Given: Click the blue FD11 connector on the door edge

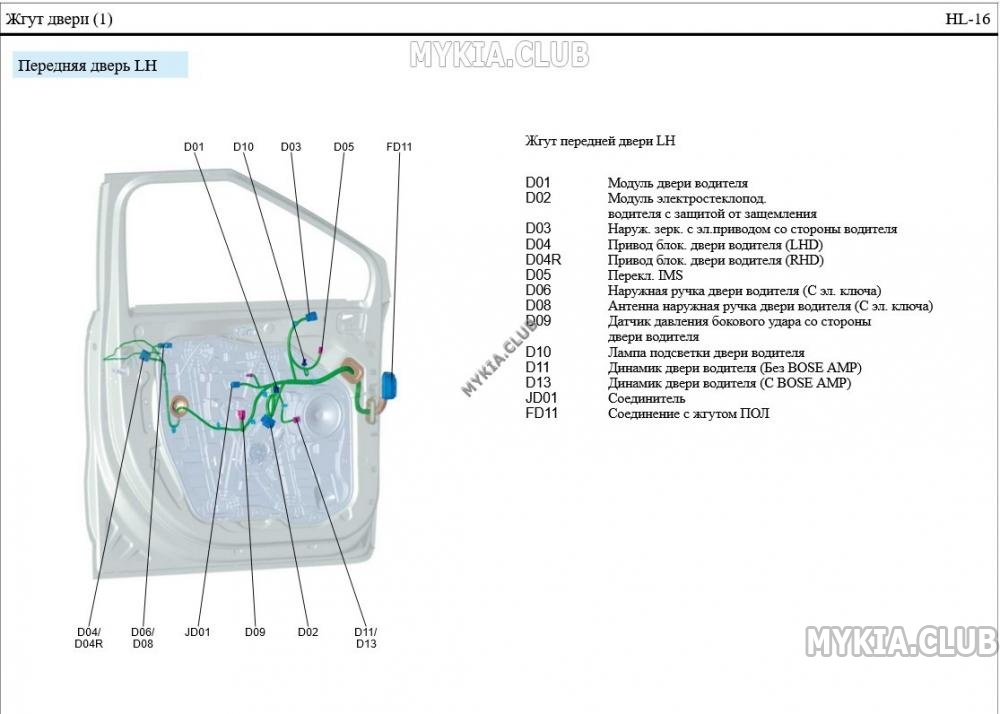Looking at the screenshot, I should tap(389, 386).
